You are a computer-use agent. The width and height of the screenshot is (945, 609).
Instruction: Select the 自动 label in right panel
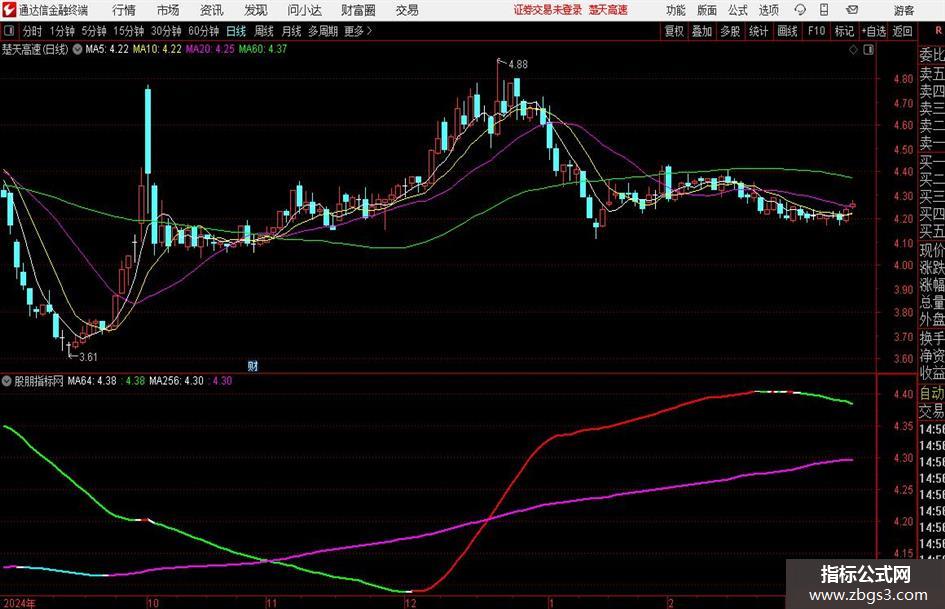click(932, 393)
